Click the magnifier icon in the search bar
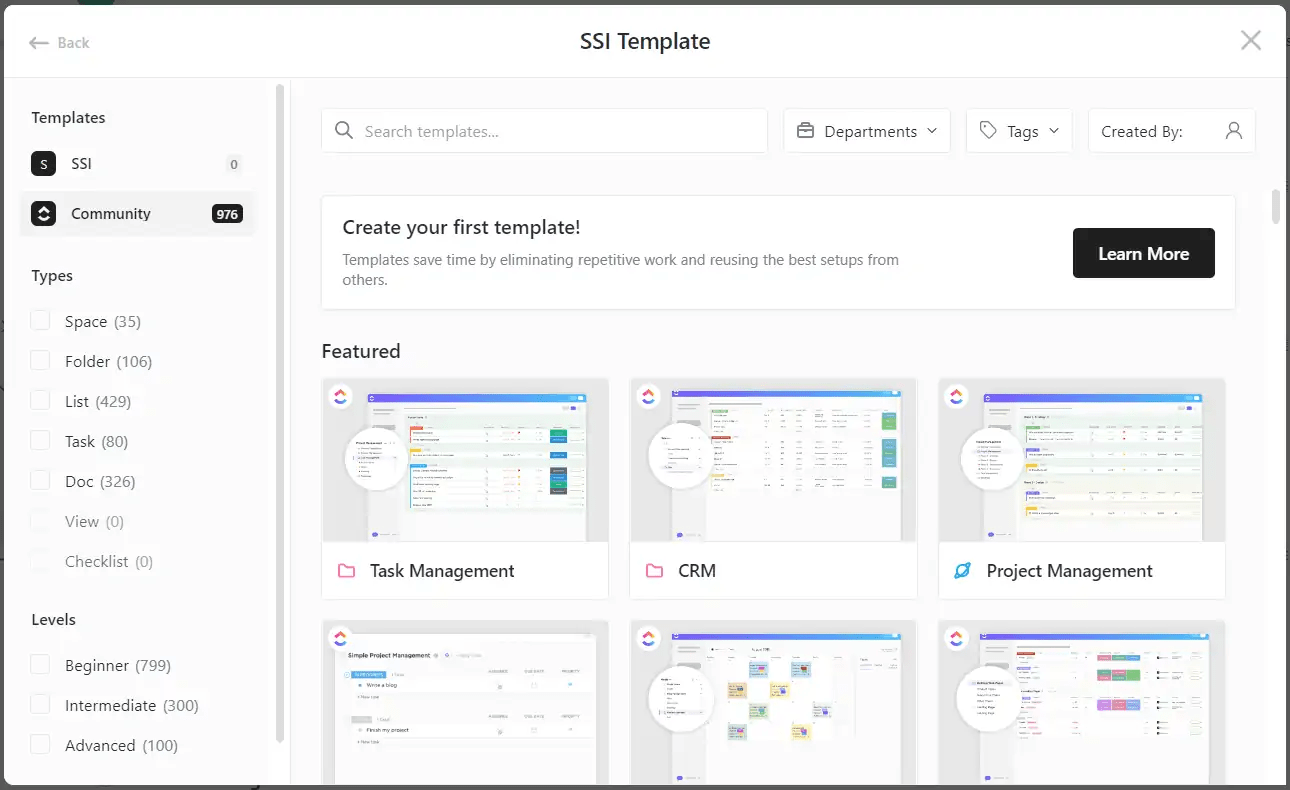Viewport: 1290px width, 790px height. pyautogui.click(x=343, y=130)
